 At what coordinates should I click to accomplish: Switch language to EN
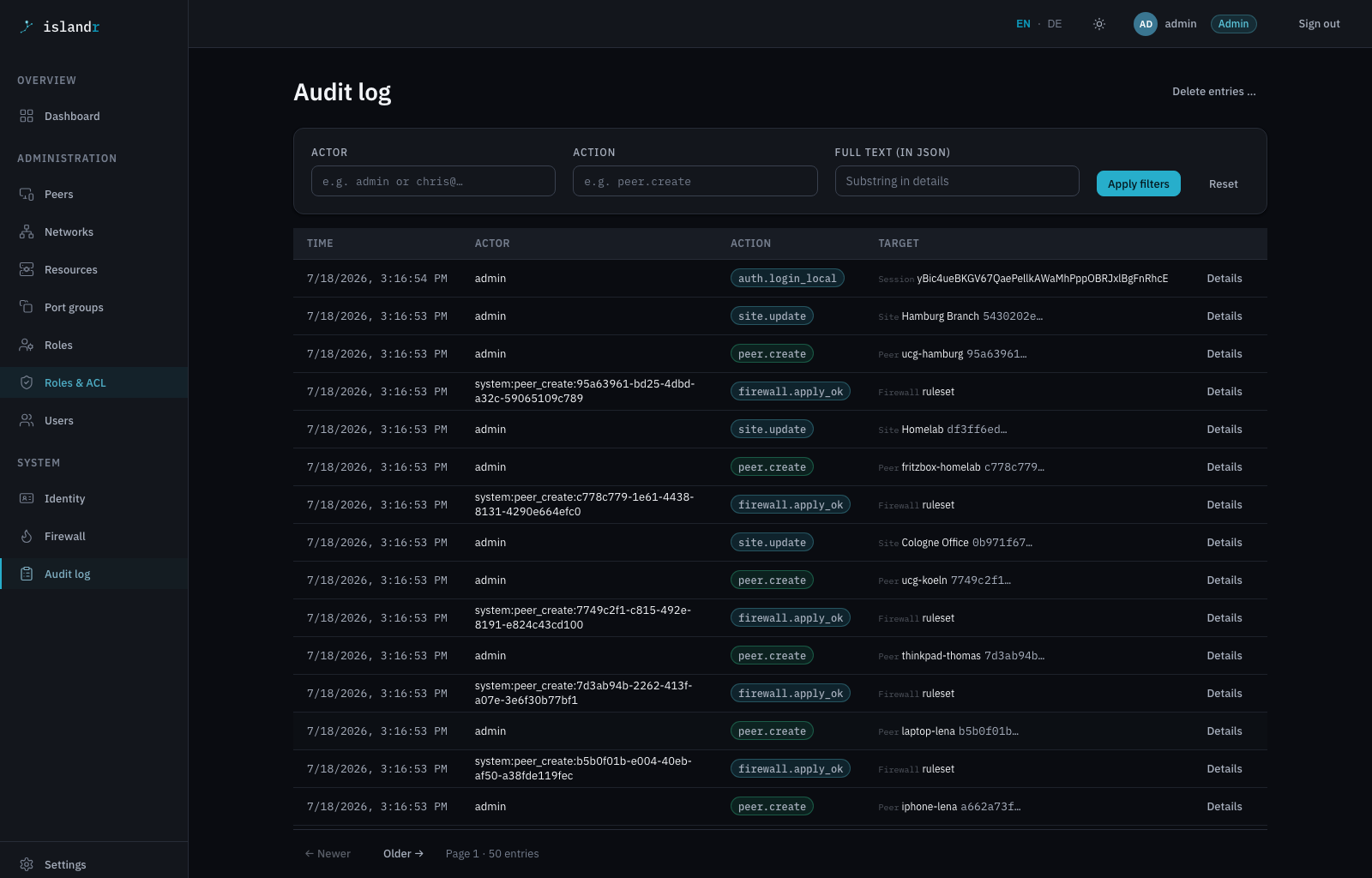coord(1023,24)
